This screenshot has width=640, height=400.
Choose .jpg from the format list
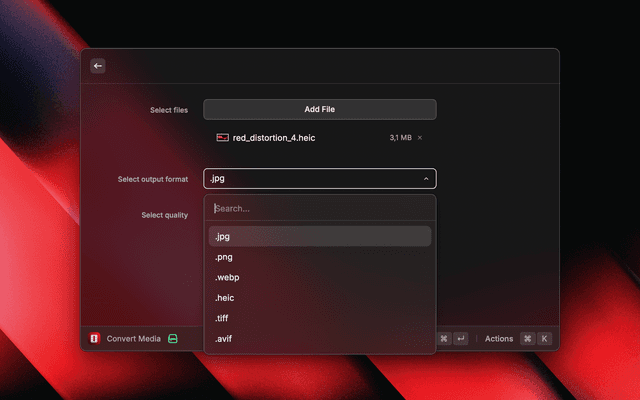pos(320,237)
